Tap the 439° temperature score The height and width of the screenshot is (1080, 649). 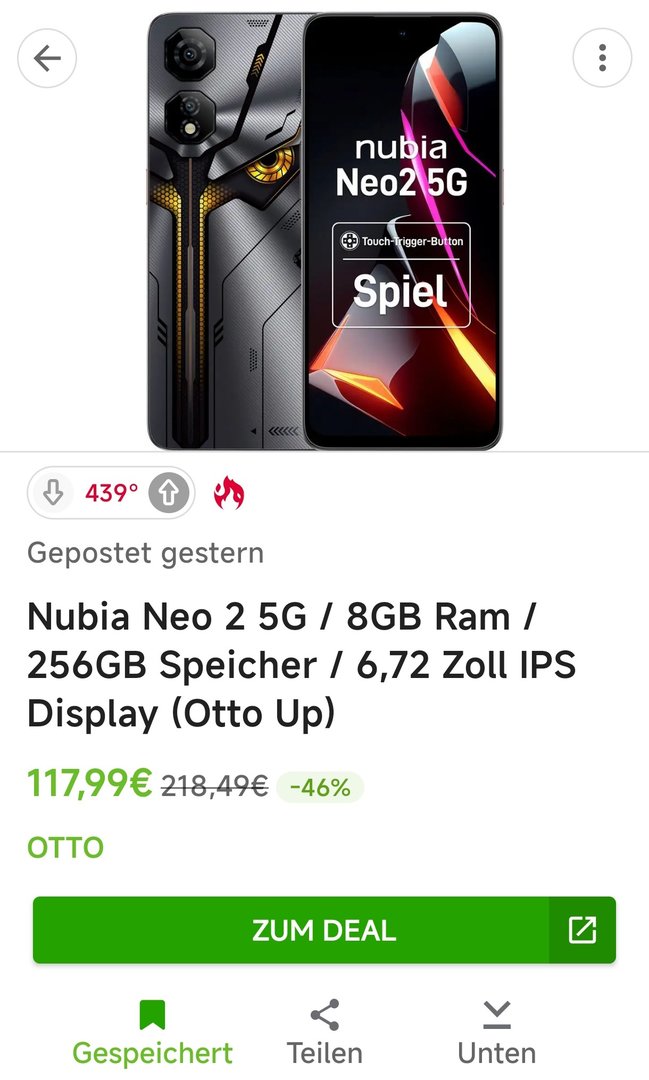[111, 493]
